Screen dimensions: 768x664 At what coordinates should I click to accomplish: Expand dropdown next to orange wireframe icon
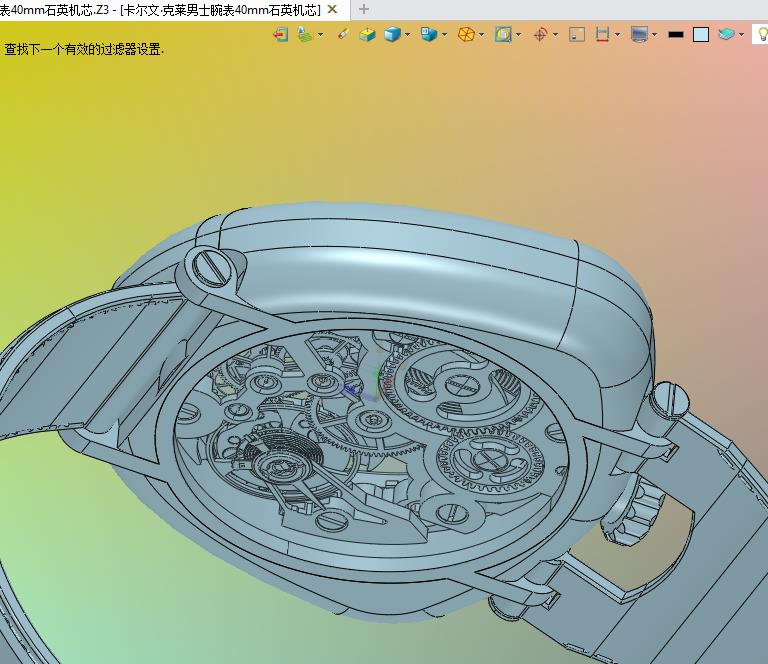pos(481,34)
